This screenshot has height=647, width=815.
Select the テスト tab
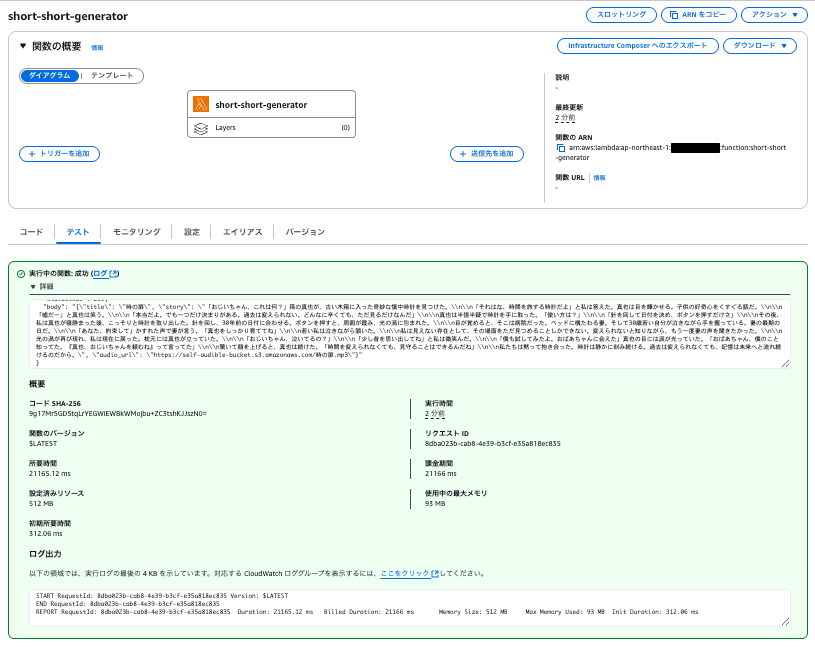[77, 232]
